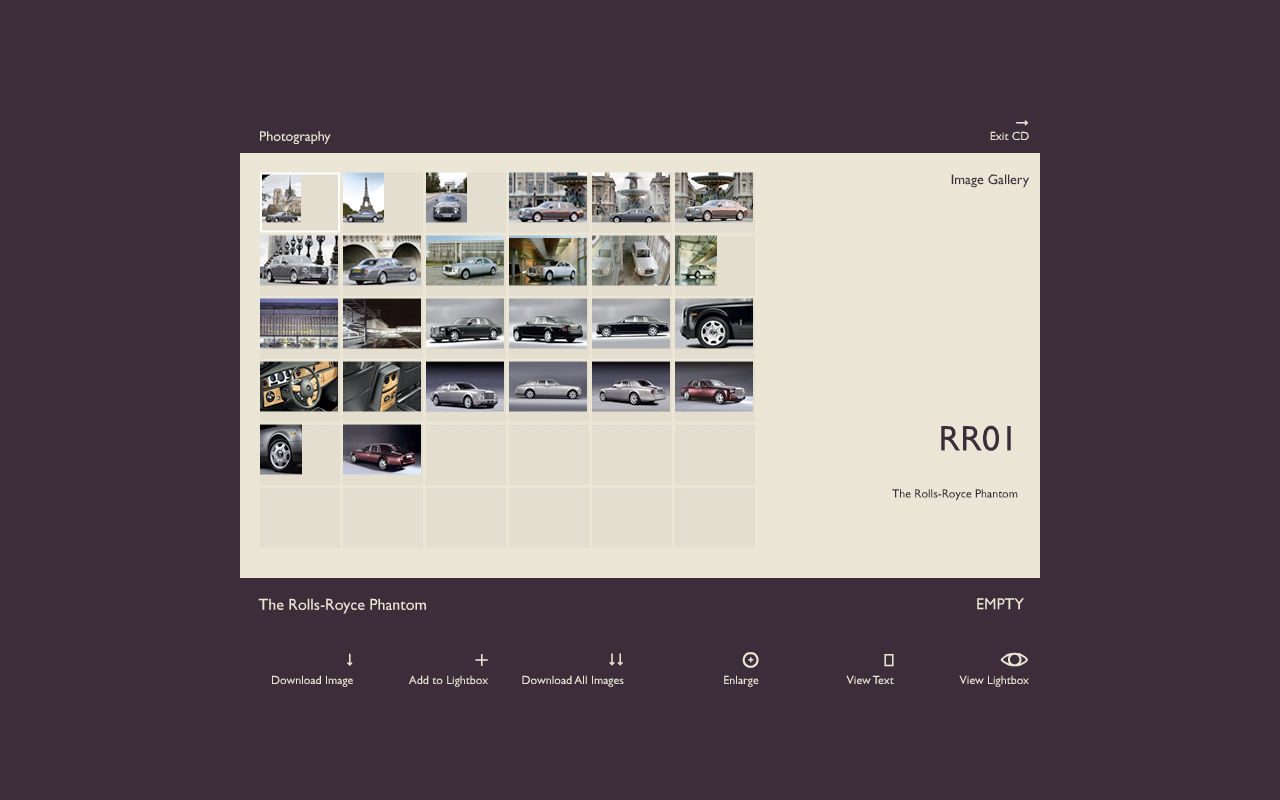Click the Image Gallery title text
Image resolution: width=1280 pixels, height=800 pixels.
coord(990,180)
